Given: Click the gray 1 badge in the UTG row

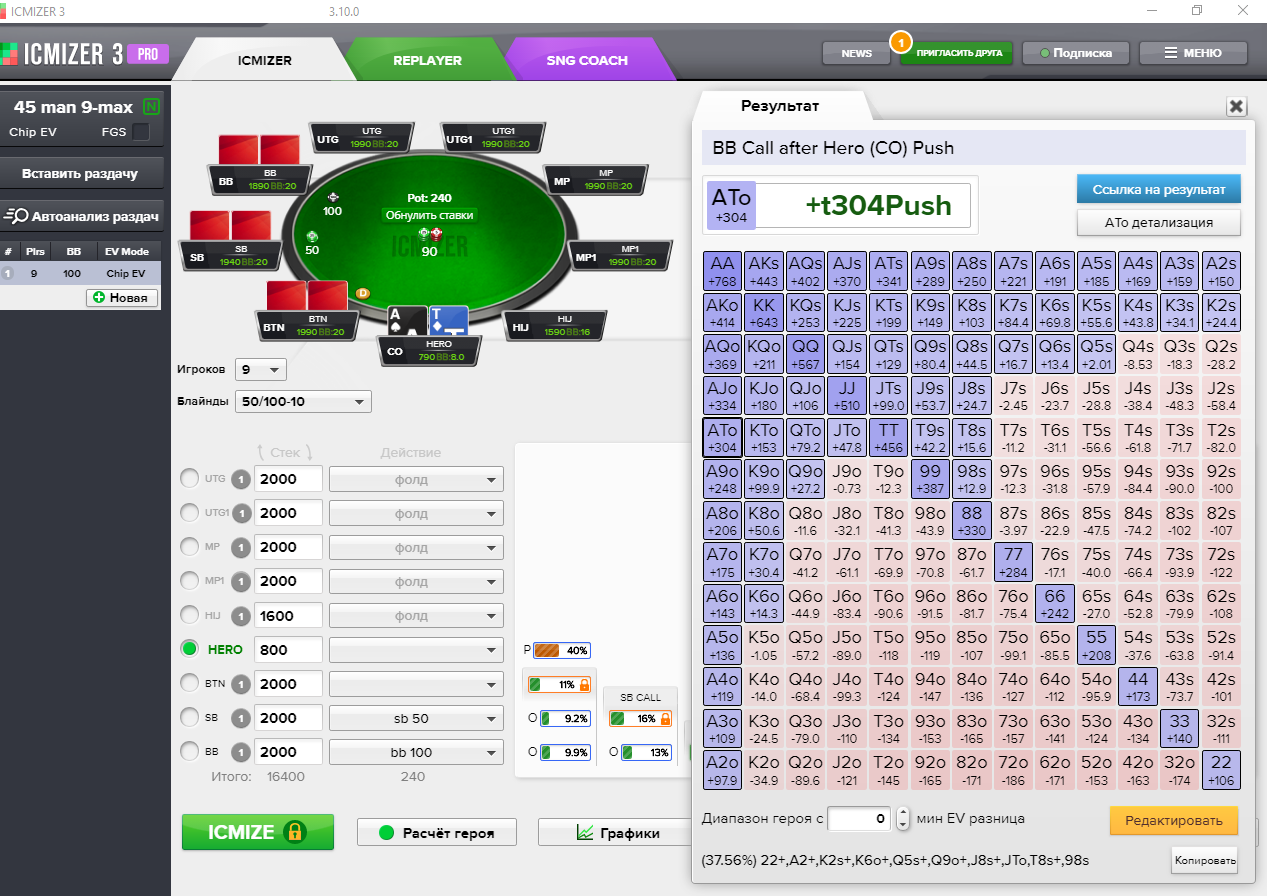Looking at the screenshot, I should coord(241,479).
